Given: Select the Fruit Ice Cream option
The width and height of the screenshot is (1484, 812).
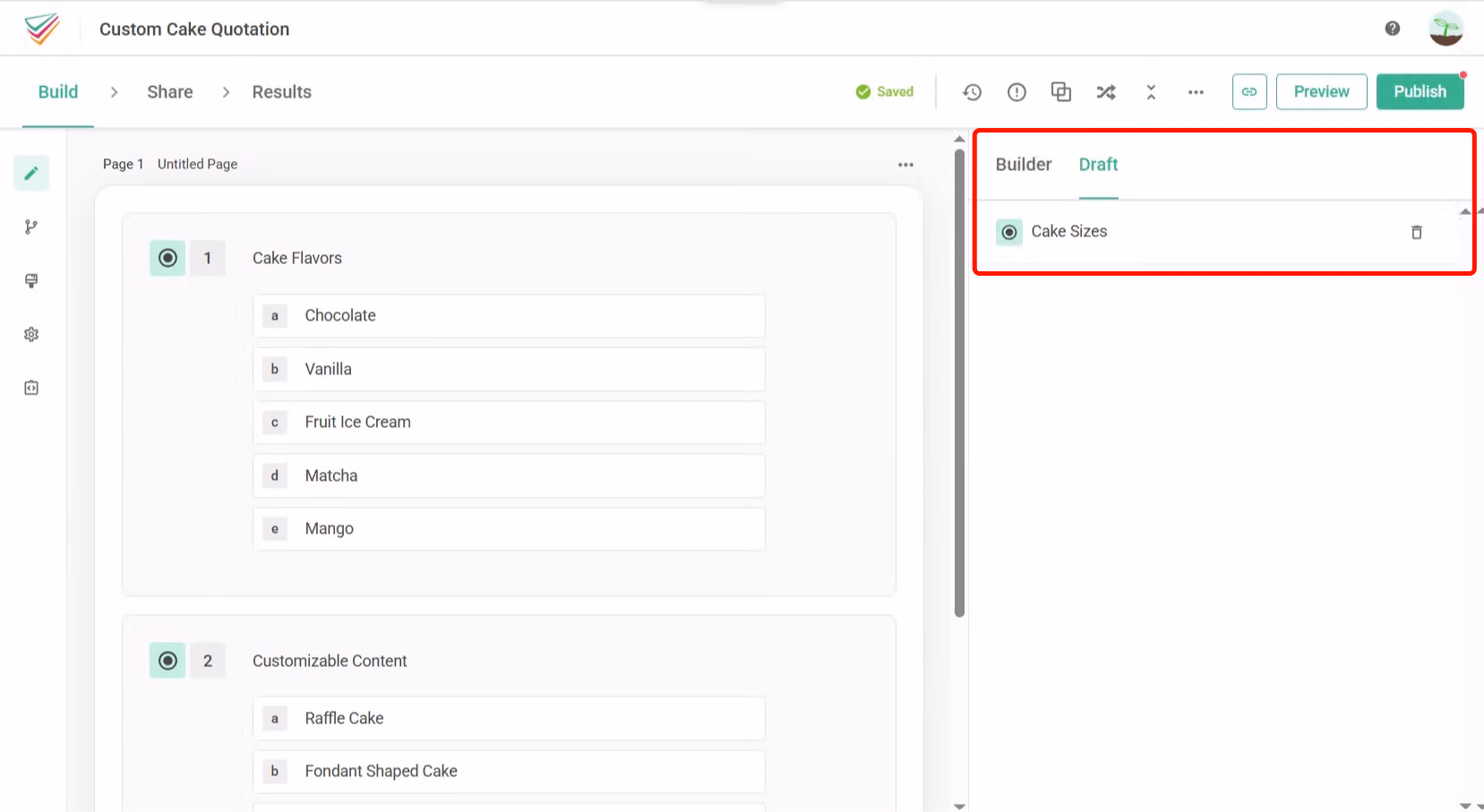Looking at the screenshot, I should click(509, 423).
